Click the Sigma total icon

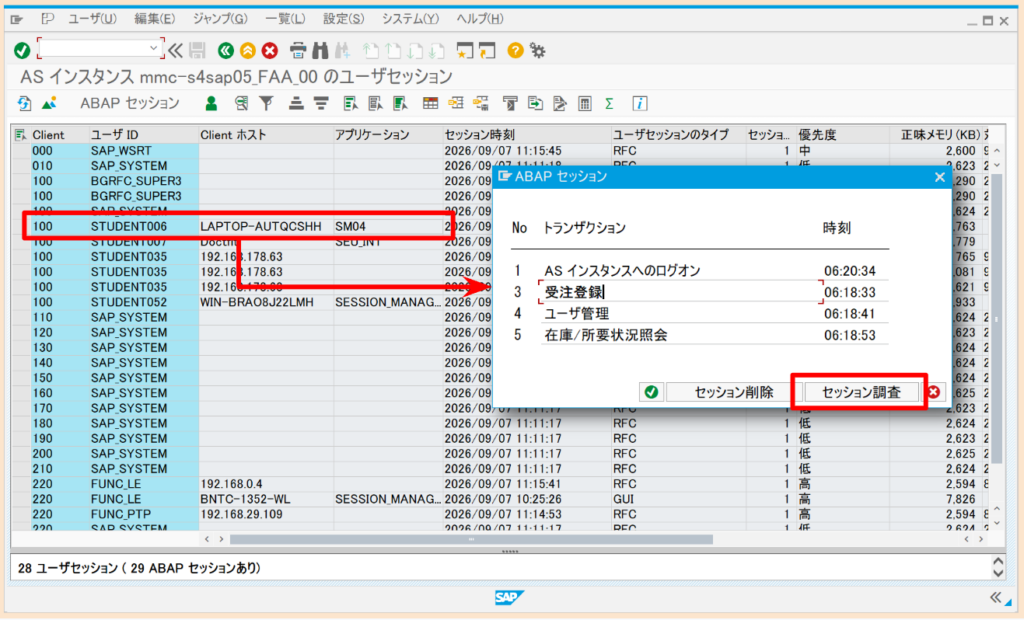pyautogui.click(x=609, y=103)
